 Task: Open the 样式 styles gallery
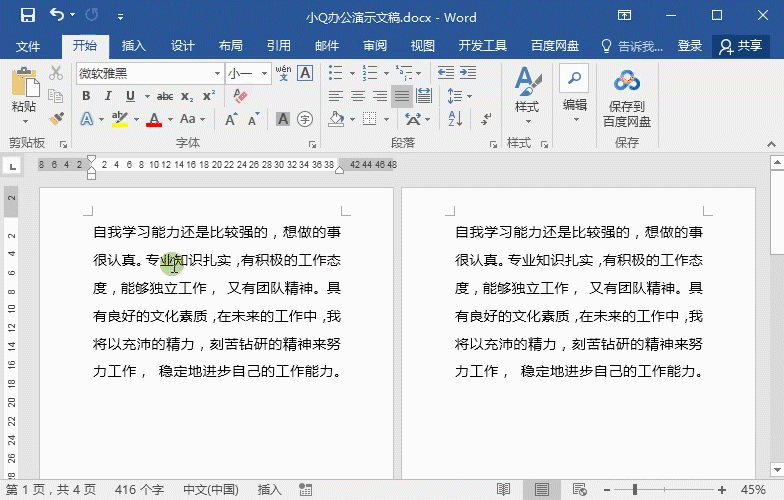528,95
